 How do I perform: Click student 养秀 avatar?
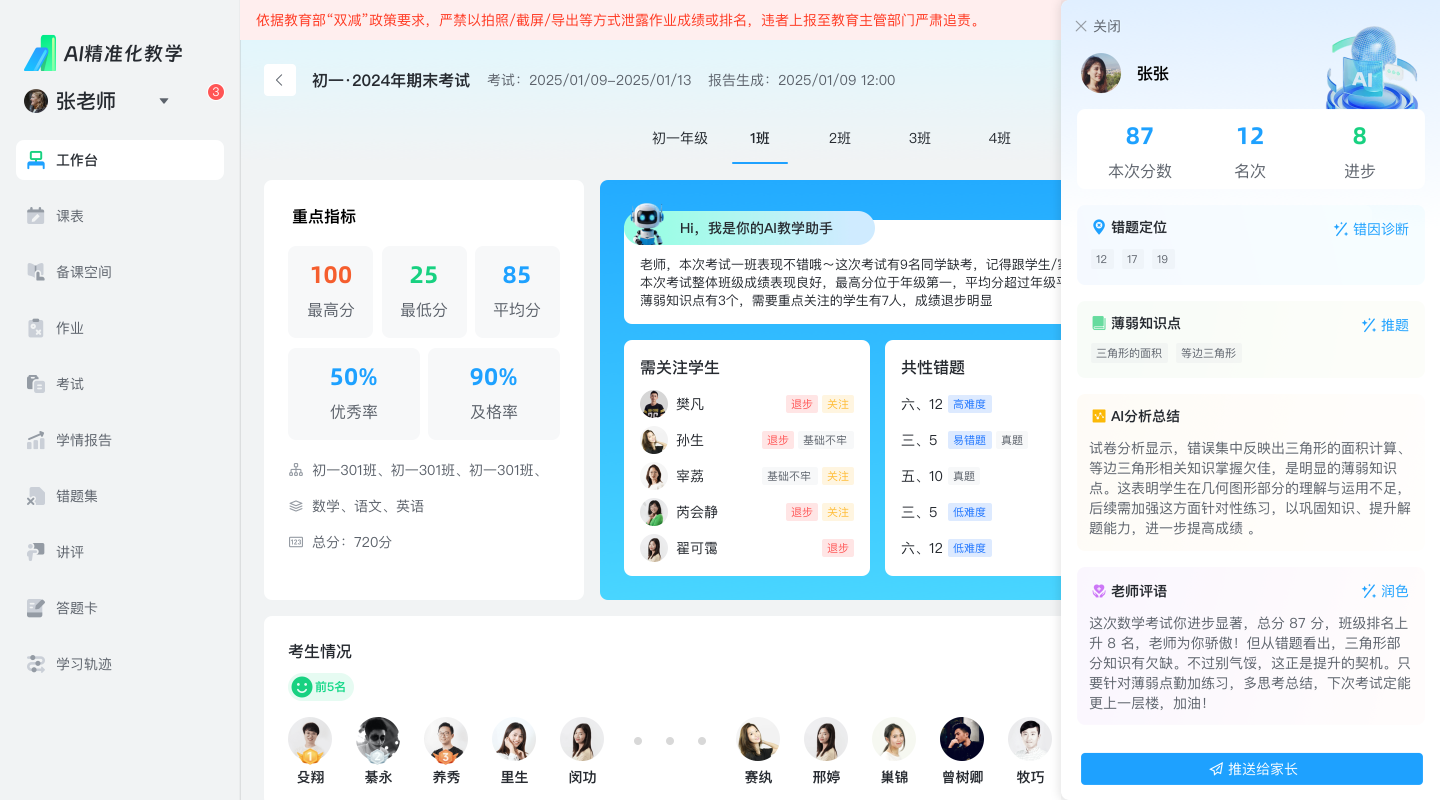pos(446,740)
